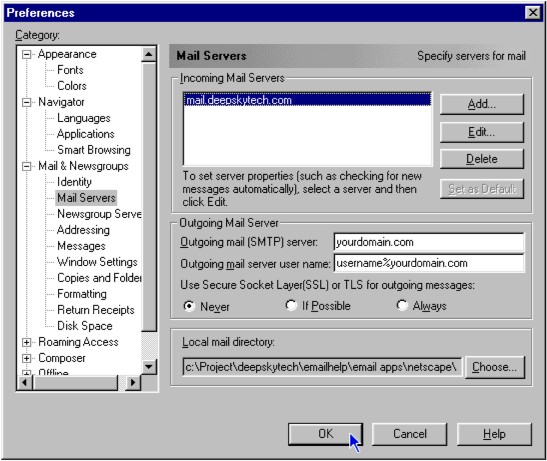Edit the selected mail server
547x461 pixels.
[482, 132]
